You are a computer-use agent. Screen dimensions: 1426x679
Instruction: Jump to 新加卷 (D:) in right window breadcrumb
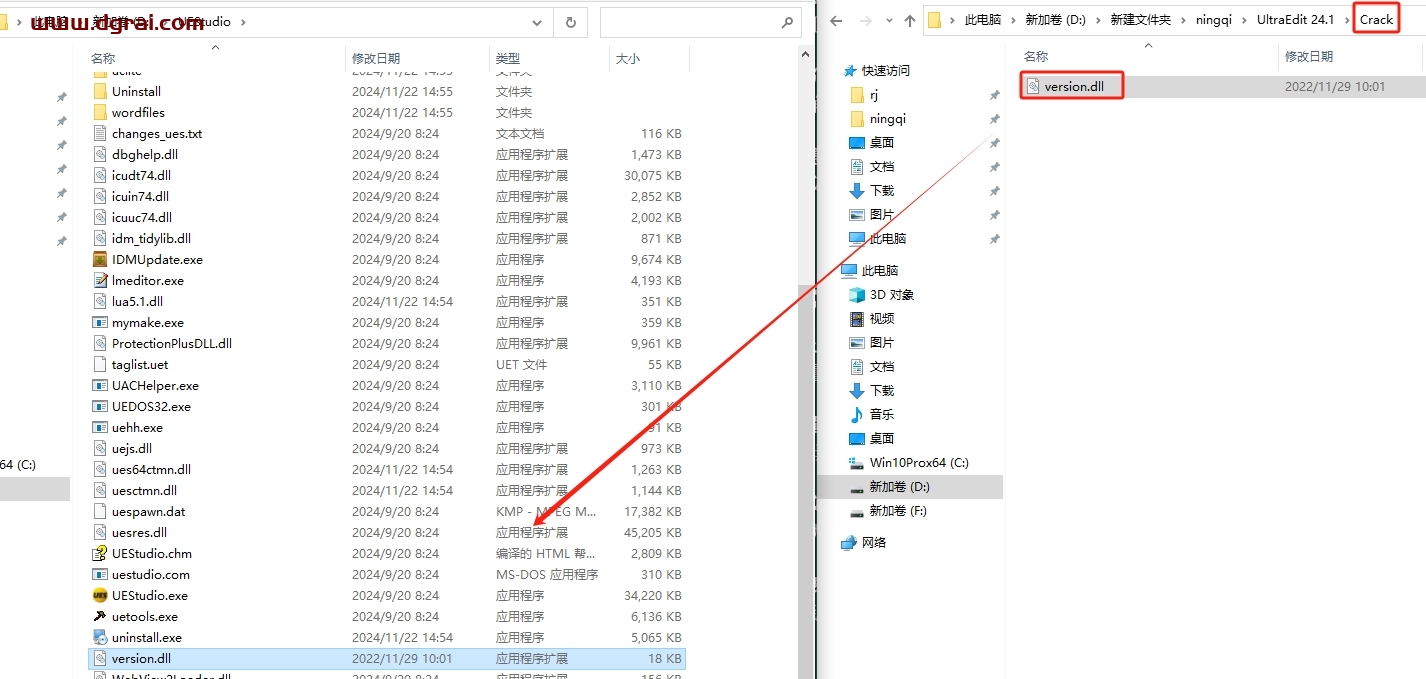(1056, 20)
